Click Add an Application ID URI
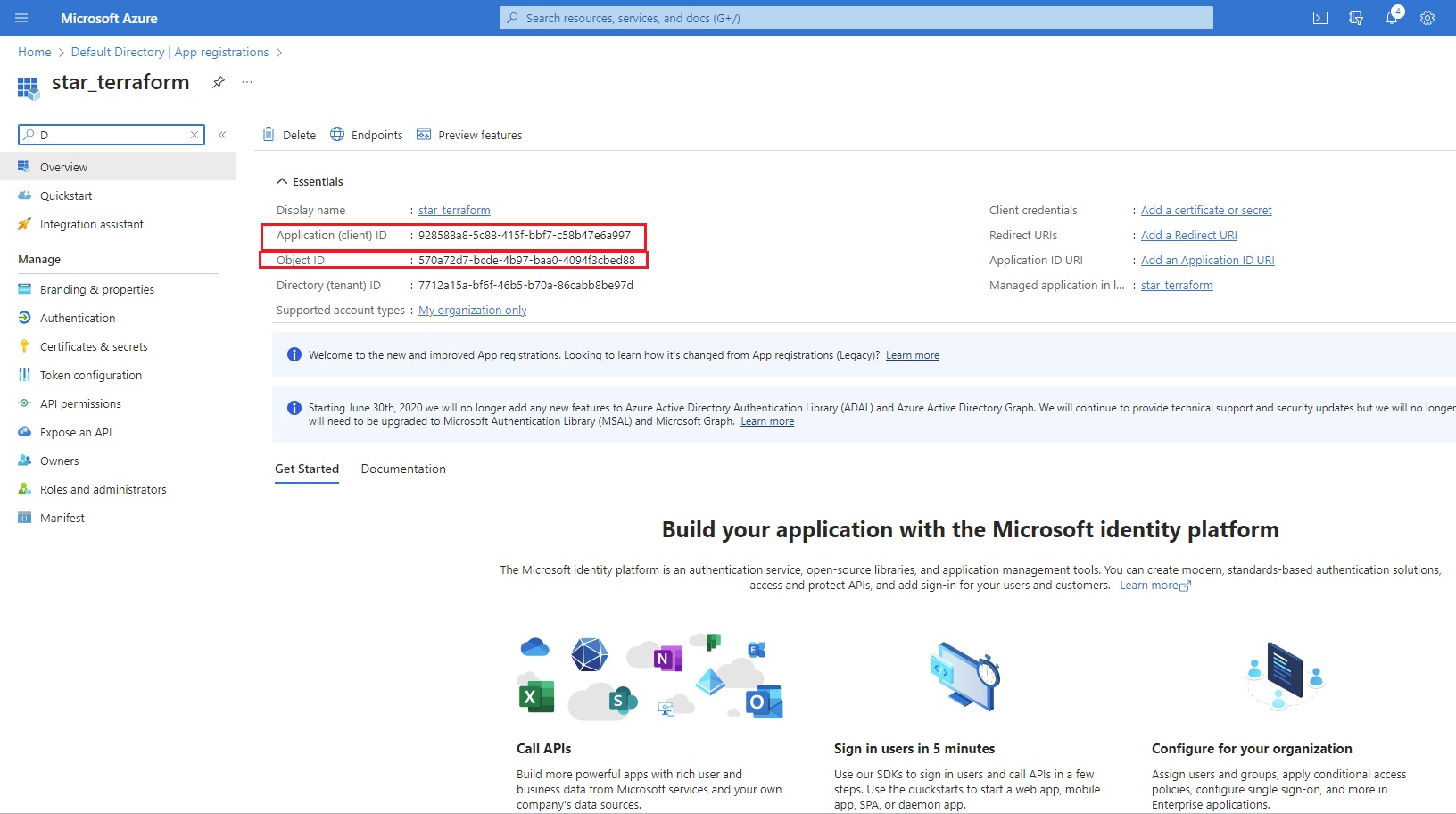 [1208, 260]
